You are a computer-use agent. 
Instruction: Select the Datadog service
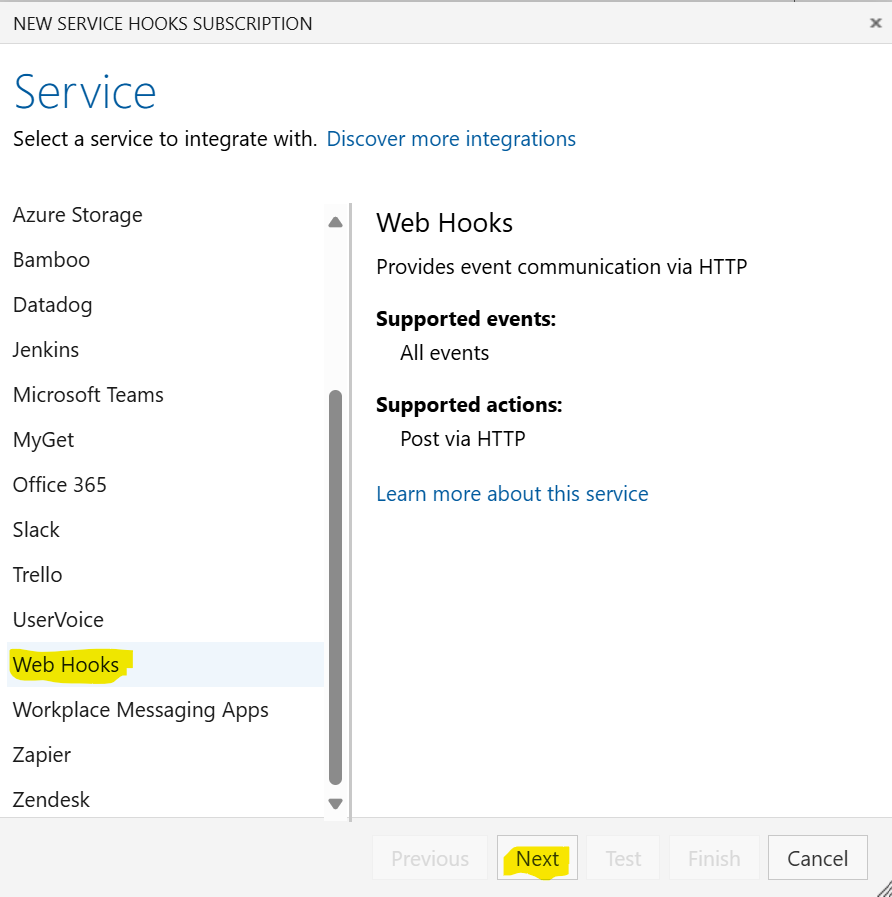pos(53,305)
